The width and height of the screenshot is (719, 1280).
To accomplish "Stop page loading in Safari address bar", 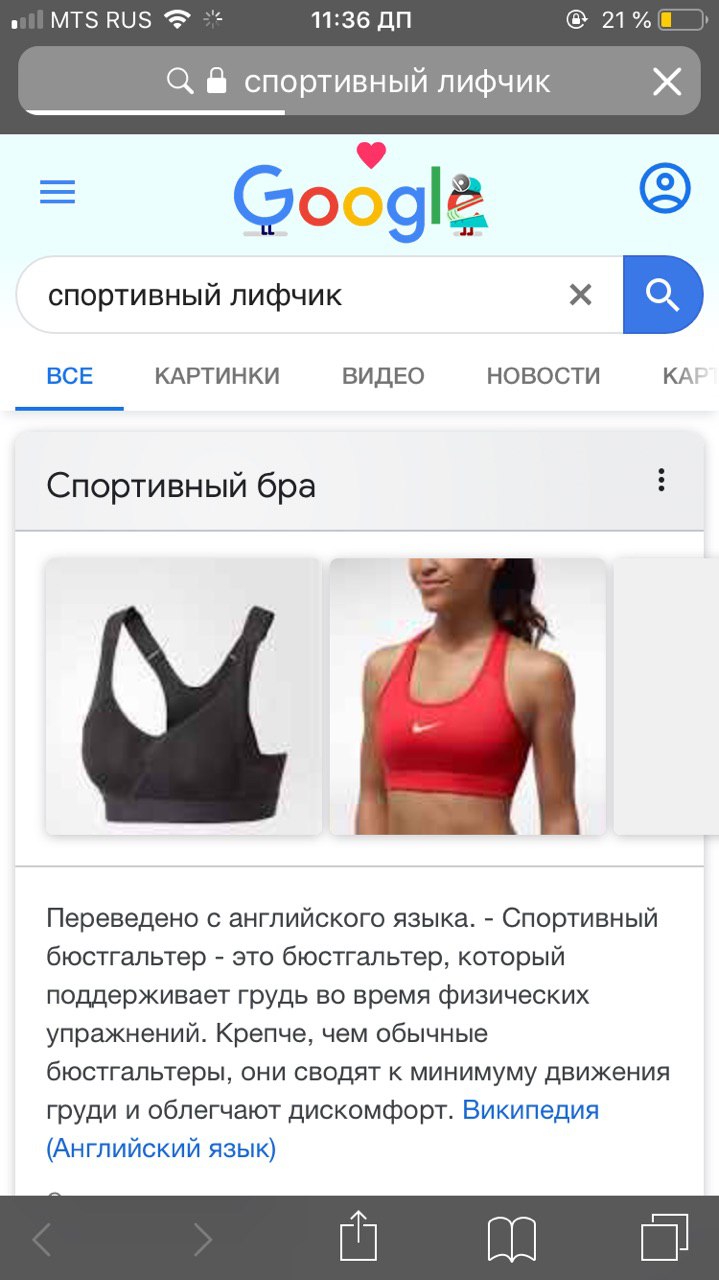I will 667,82.
